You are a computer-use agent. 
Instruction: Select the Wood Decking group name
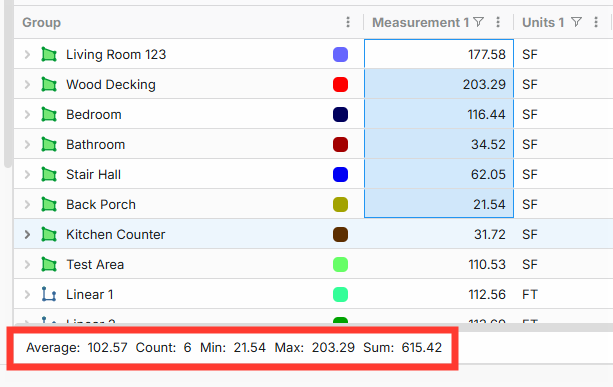pos(111,84)
